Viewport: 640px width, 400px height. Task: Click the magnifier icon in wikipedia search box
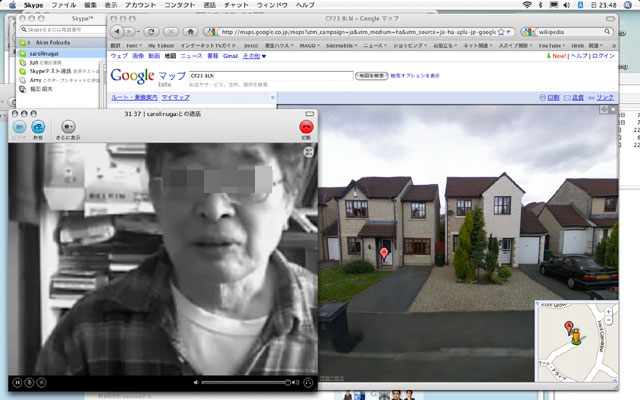[607, 31]
